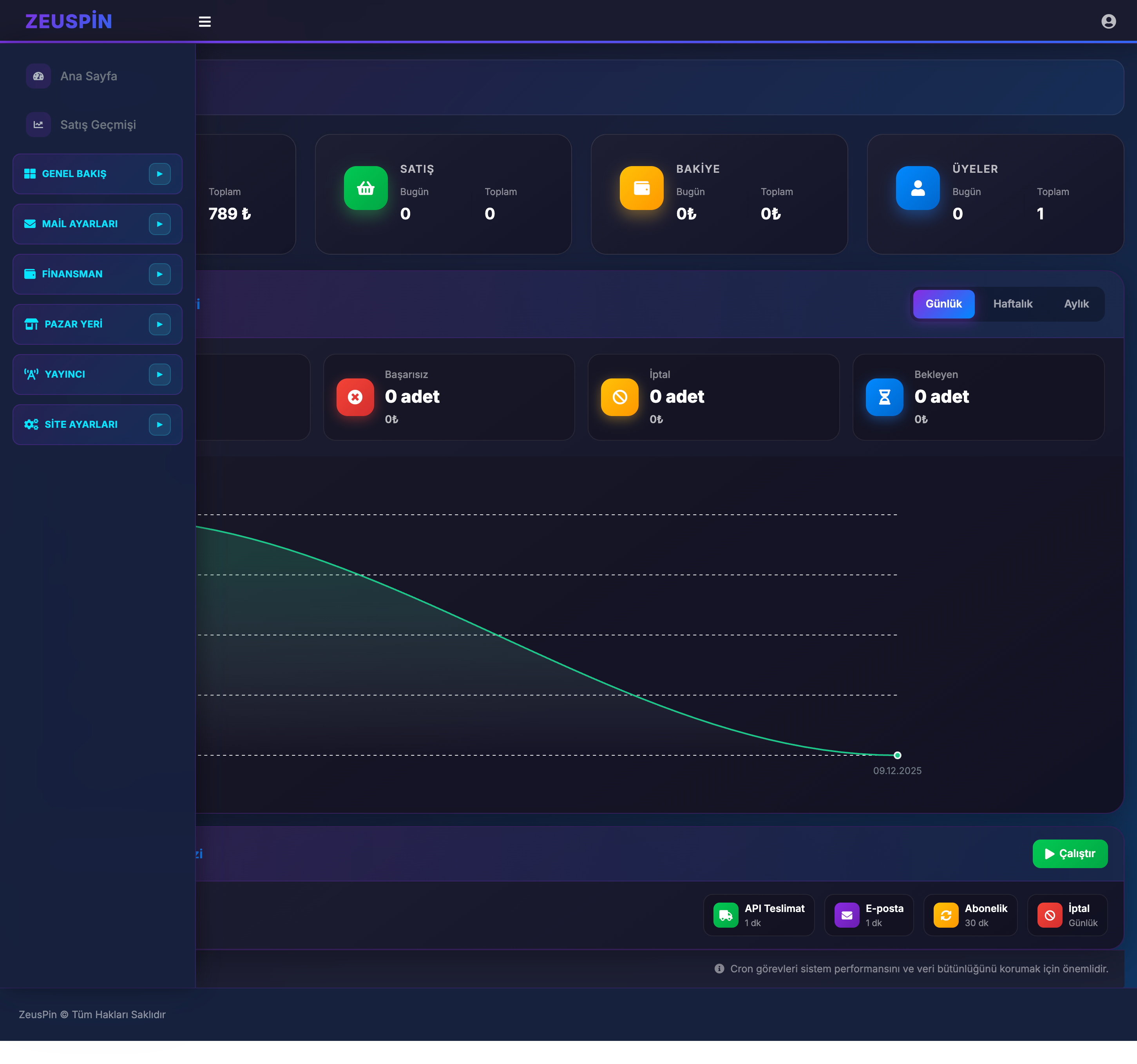Image resolution: width=1137 pixels, height=1064 pixels.
Task: Expand the GENEL BAKIŞ menu arrow
Action: click(159, 174)
